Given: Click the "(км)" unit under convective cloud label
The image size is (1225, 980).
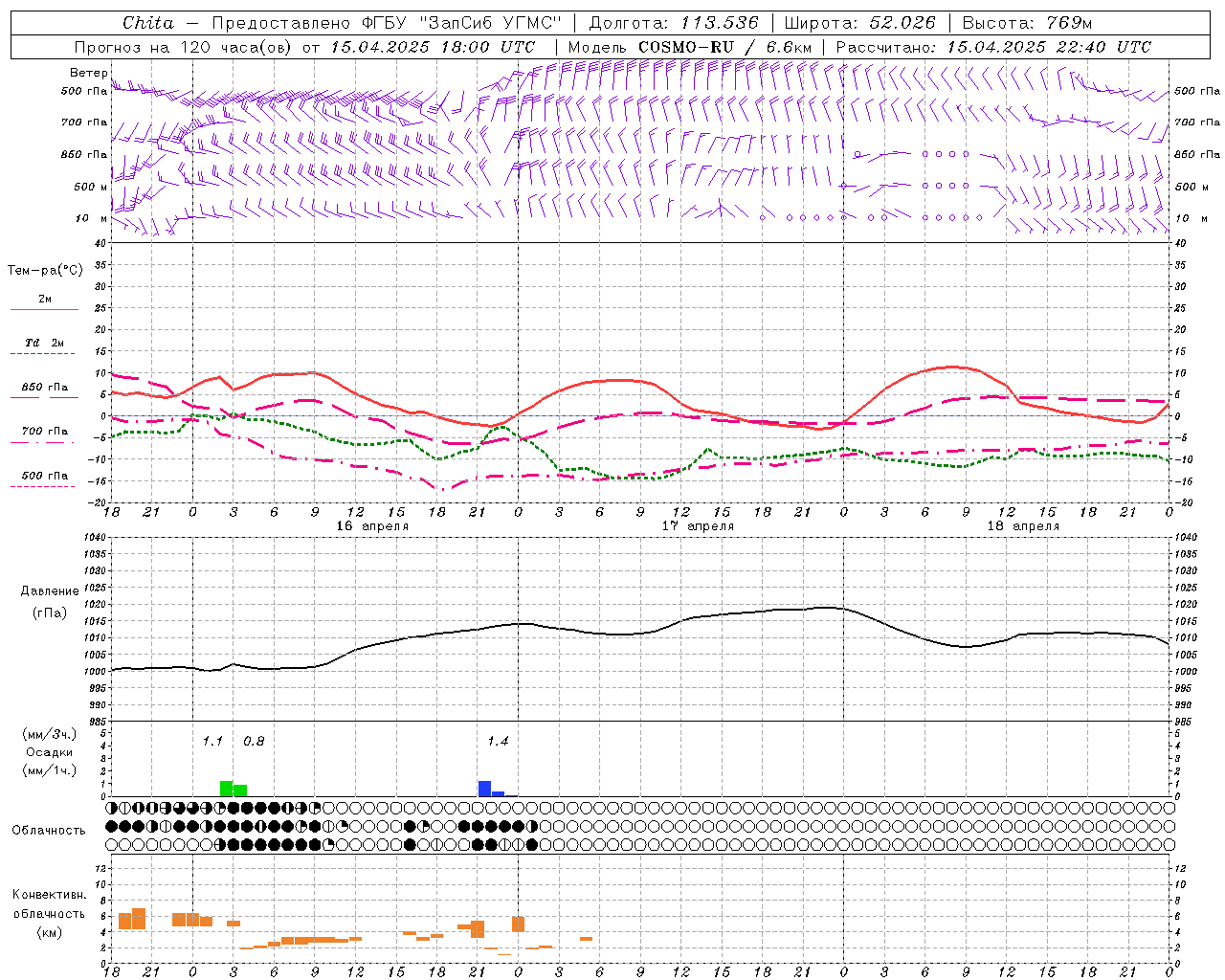Looking at the screenshot, I should [49, 932].
